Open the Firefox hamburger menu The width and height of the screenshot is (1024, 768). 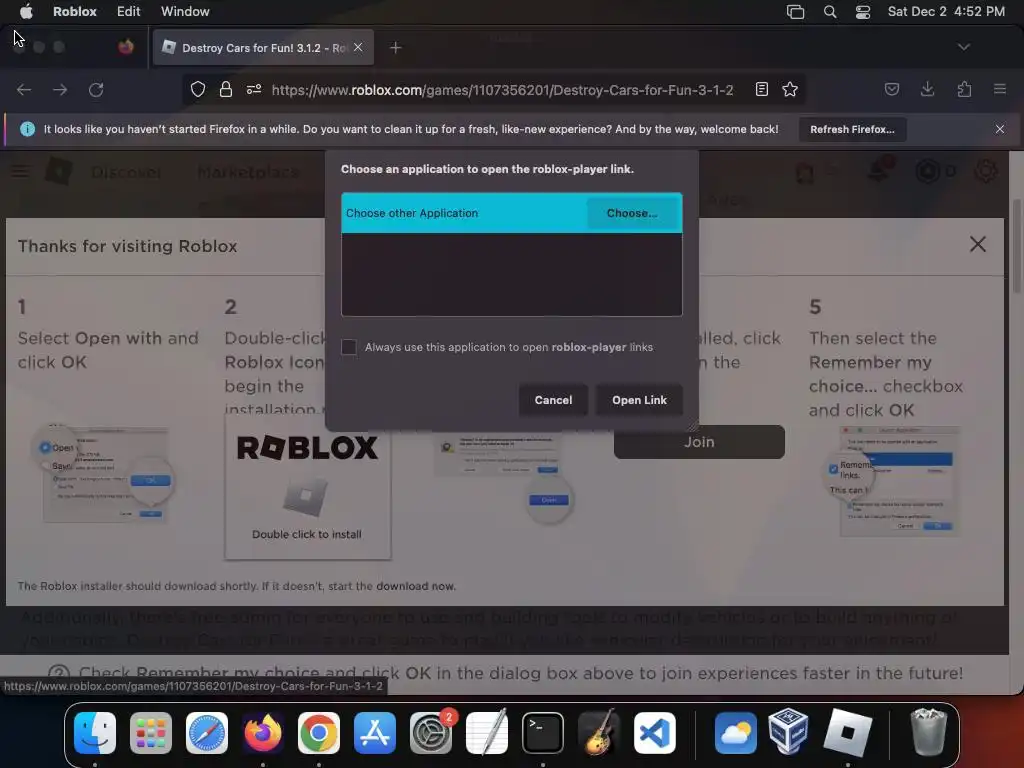1000,89
